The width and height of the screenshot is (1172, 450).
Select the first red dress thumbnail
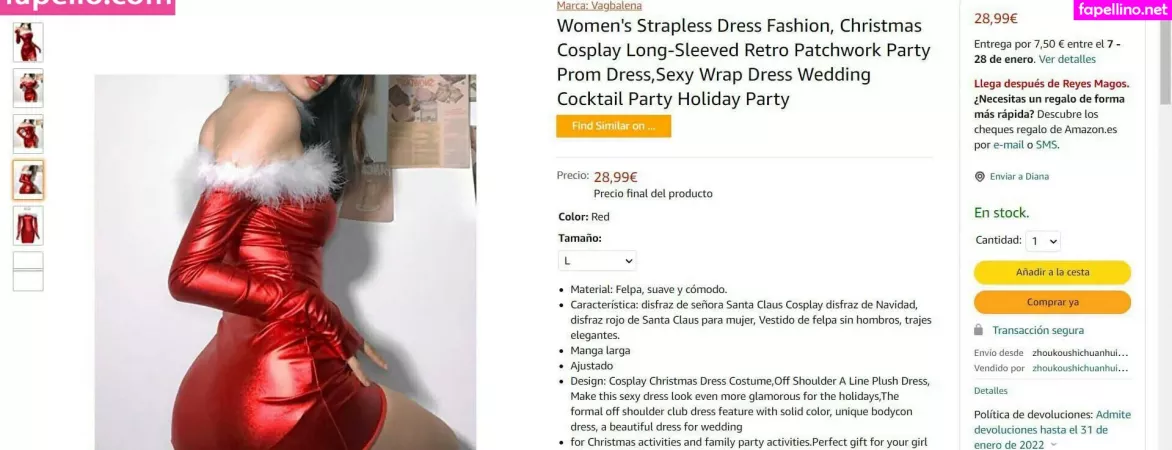tap(28, 42)
